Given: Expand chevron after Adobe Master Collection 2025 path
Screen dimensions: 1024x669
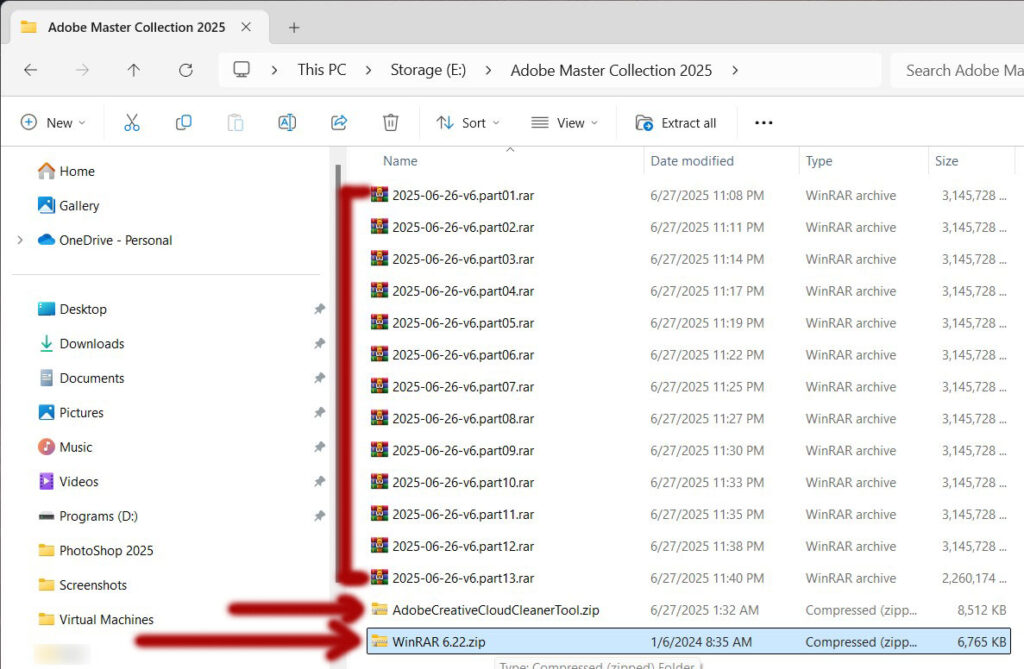Looking at the screenshot, I should 735,70.
